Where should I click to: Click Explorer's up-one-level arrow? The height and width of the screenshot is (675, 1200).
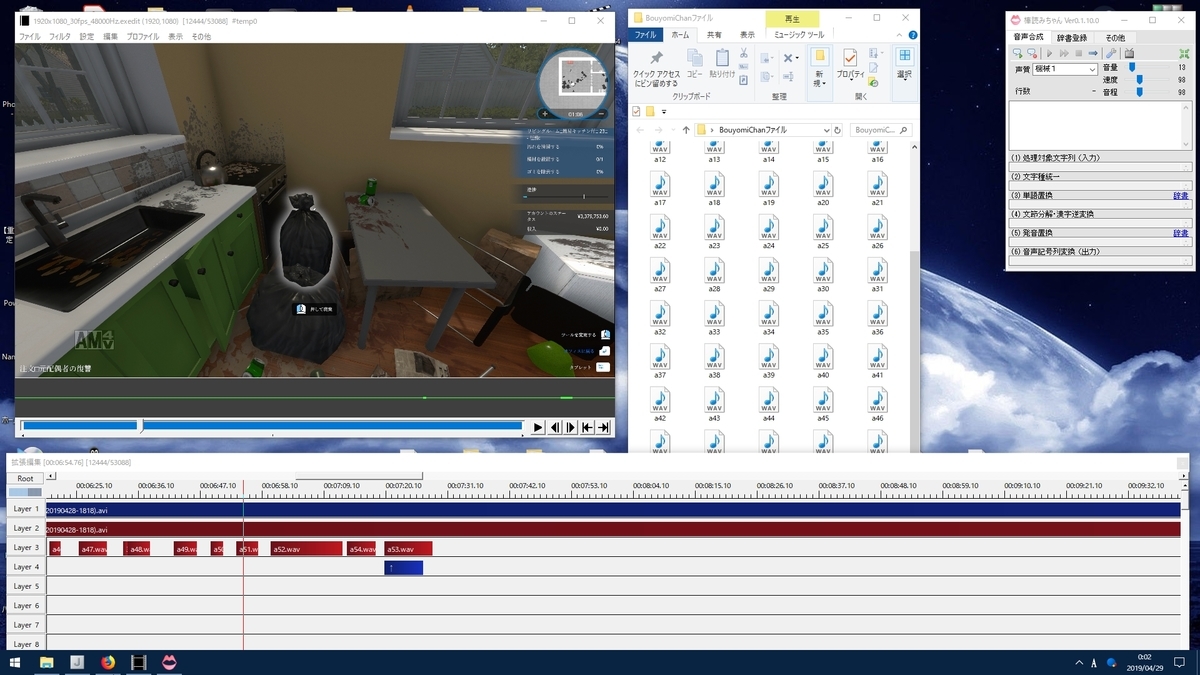pyautogui.click(x=686, y=130)
